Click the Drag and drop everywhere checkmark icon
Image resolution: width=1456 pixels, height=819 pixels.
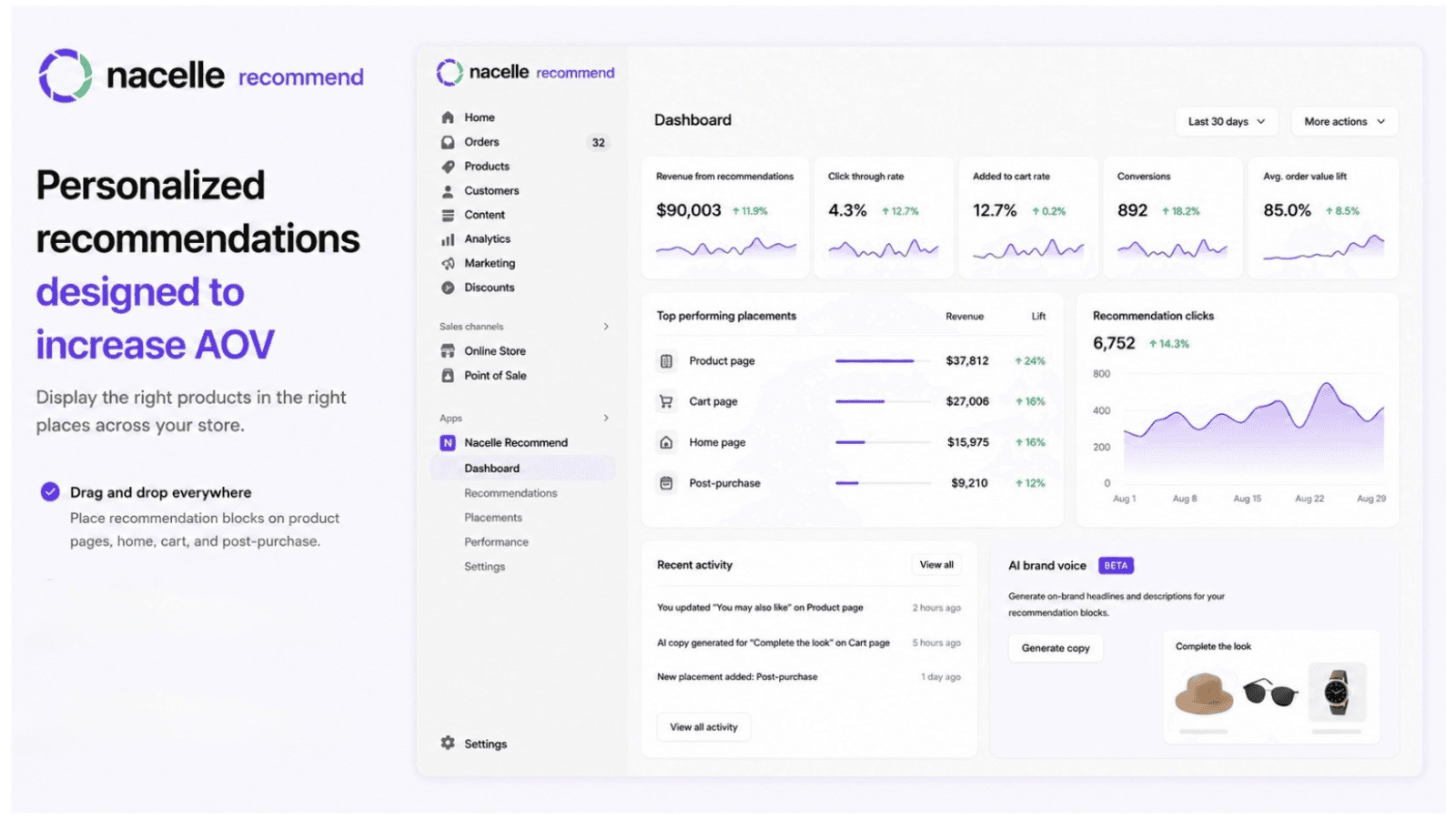[x=50, y=492]
